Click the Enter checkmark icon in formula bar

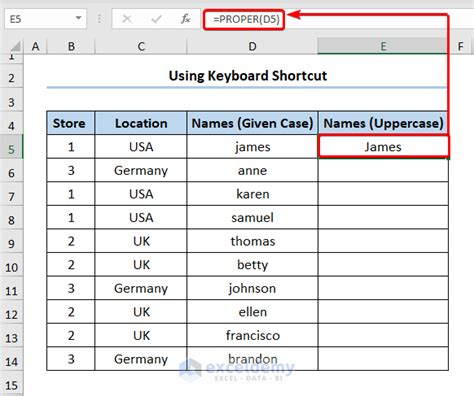point(156,19)
